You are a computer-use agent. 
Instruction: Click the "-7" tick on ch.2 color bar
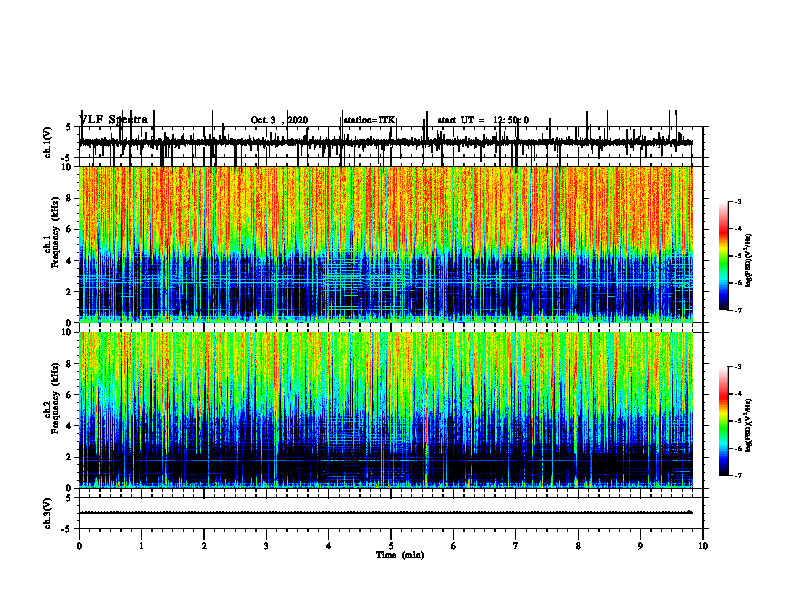(738, 476)
